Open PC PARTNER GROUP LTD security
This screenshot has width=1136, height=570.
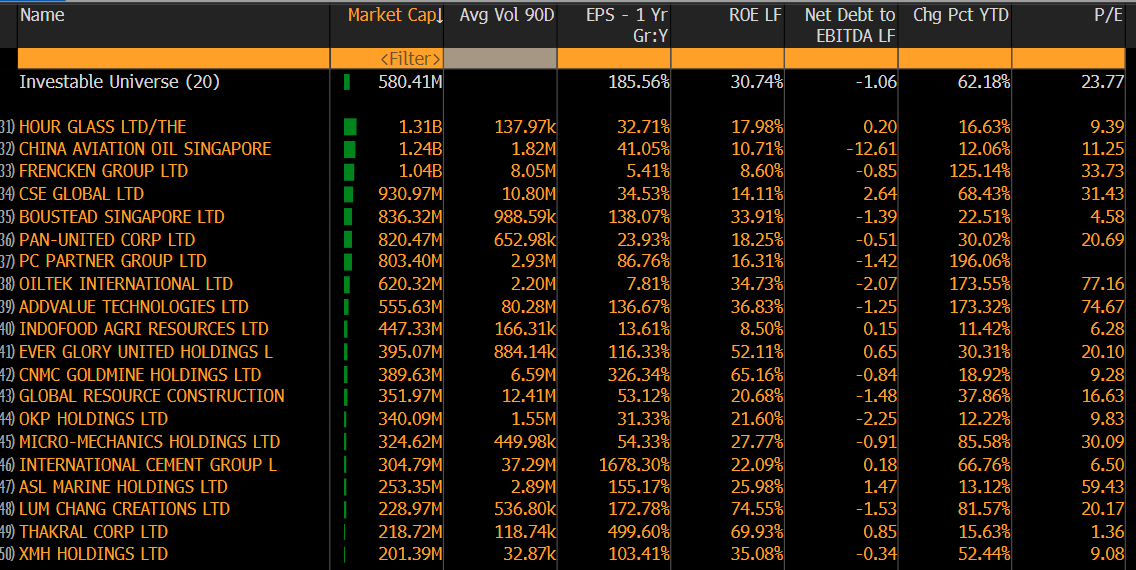[113, 261]
